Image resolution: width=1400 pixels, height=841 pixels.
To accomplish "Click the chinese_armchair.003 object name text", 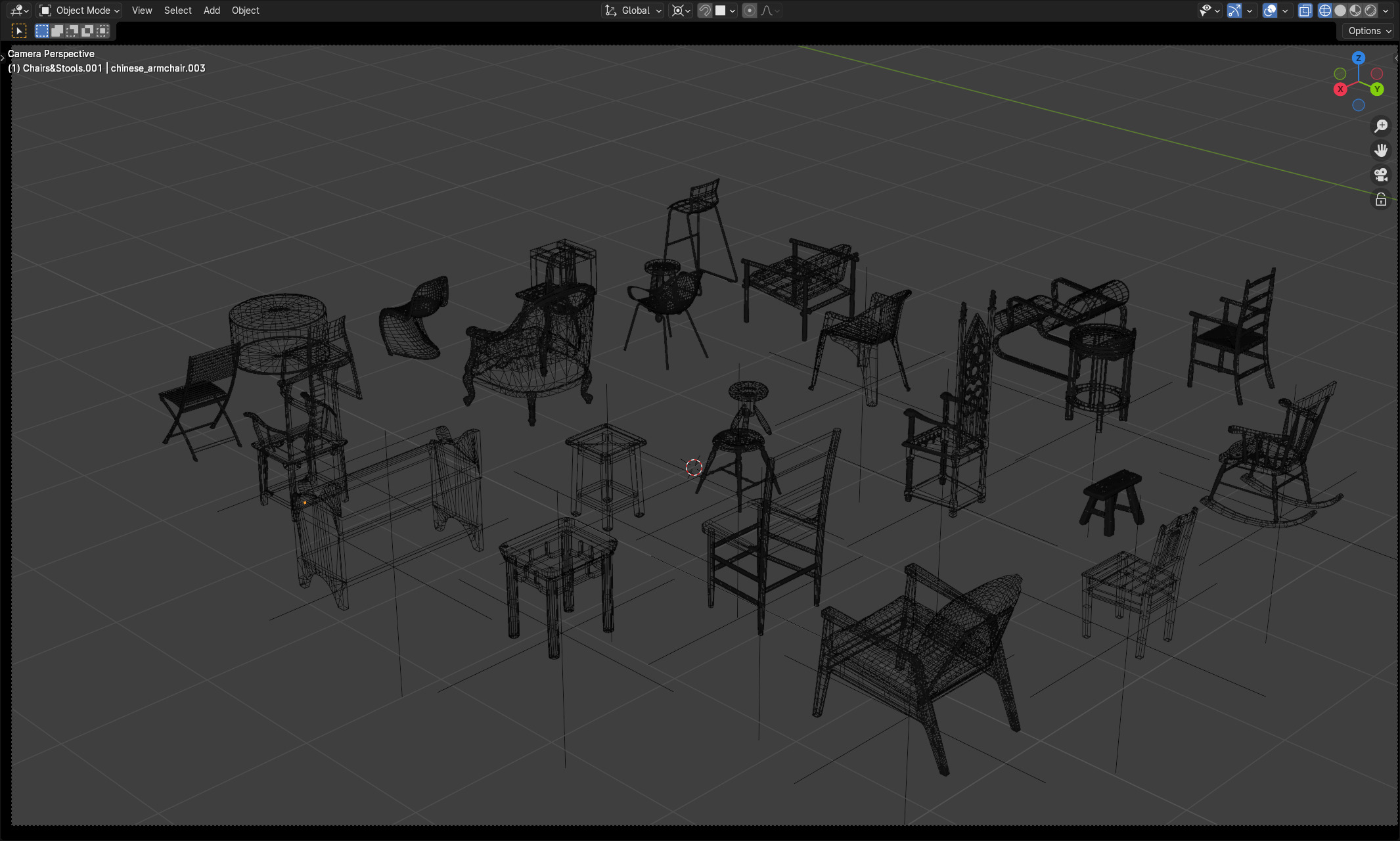I will click(x=158, y=68).
